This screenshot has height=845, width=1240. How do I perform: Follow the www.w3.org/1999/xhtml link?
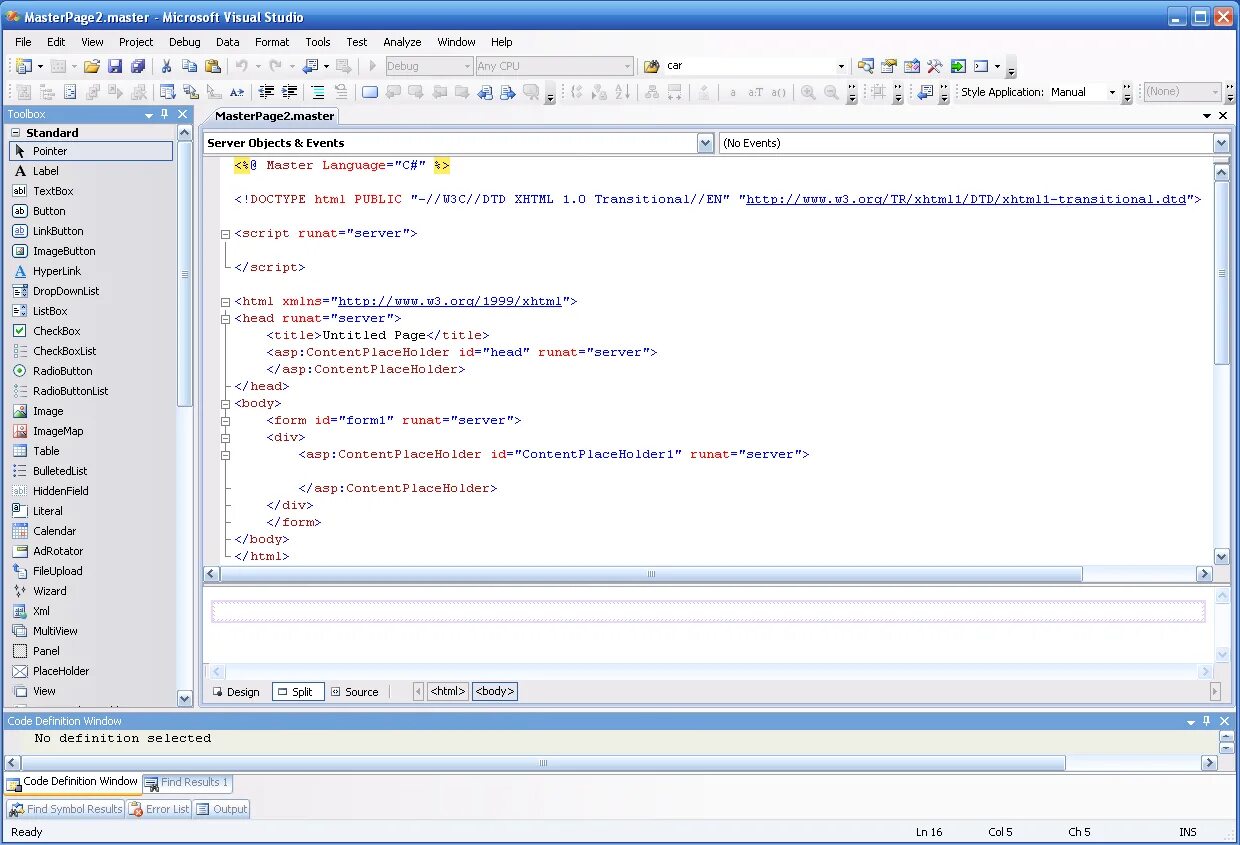[x=450, y=301]
